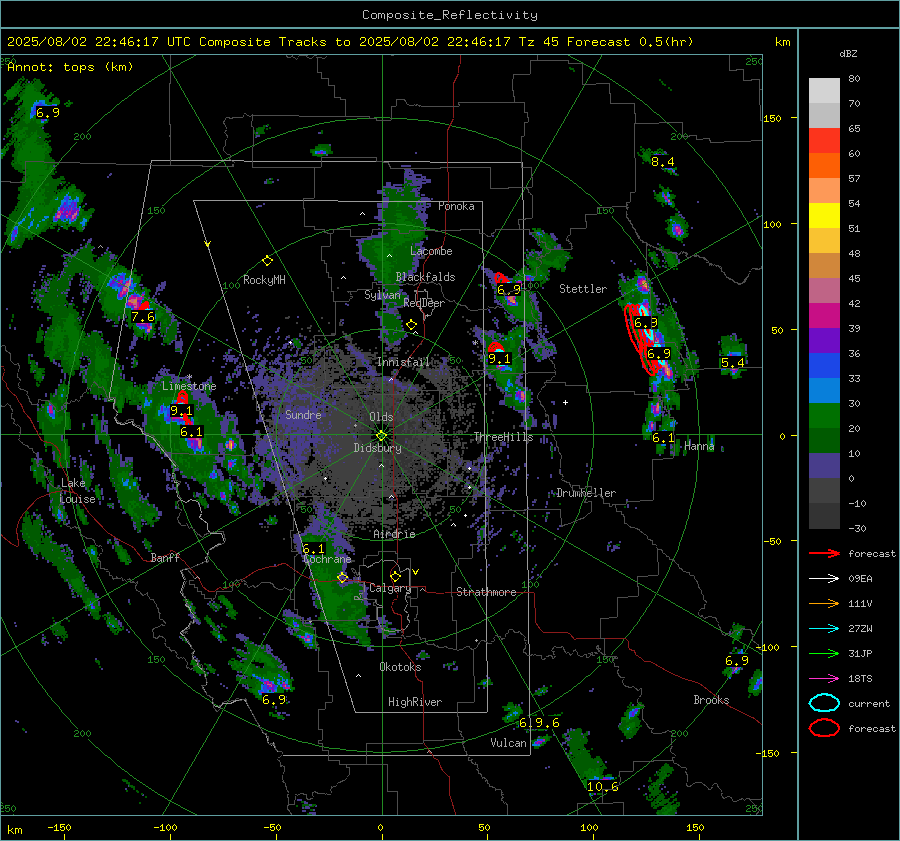Click the yellow diamond marker above Calgary
The image size is (900, 841).
pyautogui.click(x=395, y=576)
